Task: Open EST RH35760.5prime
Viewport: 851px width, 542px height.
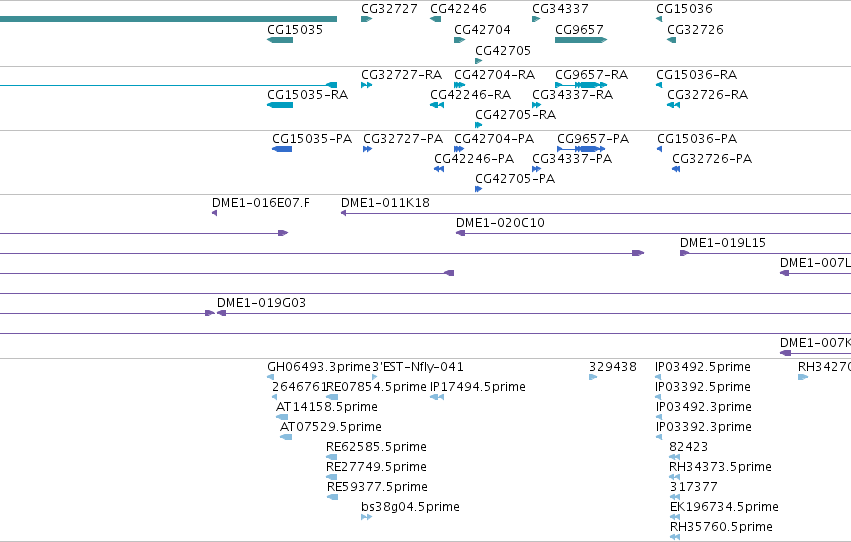Action: coord(721,528)
